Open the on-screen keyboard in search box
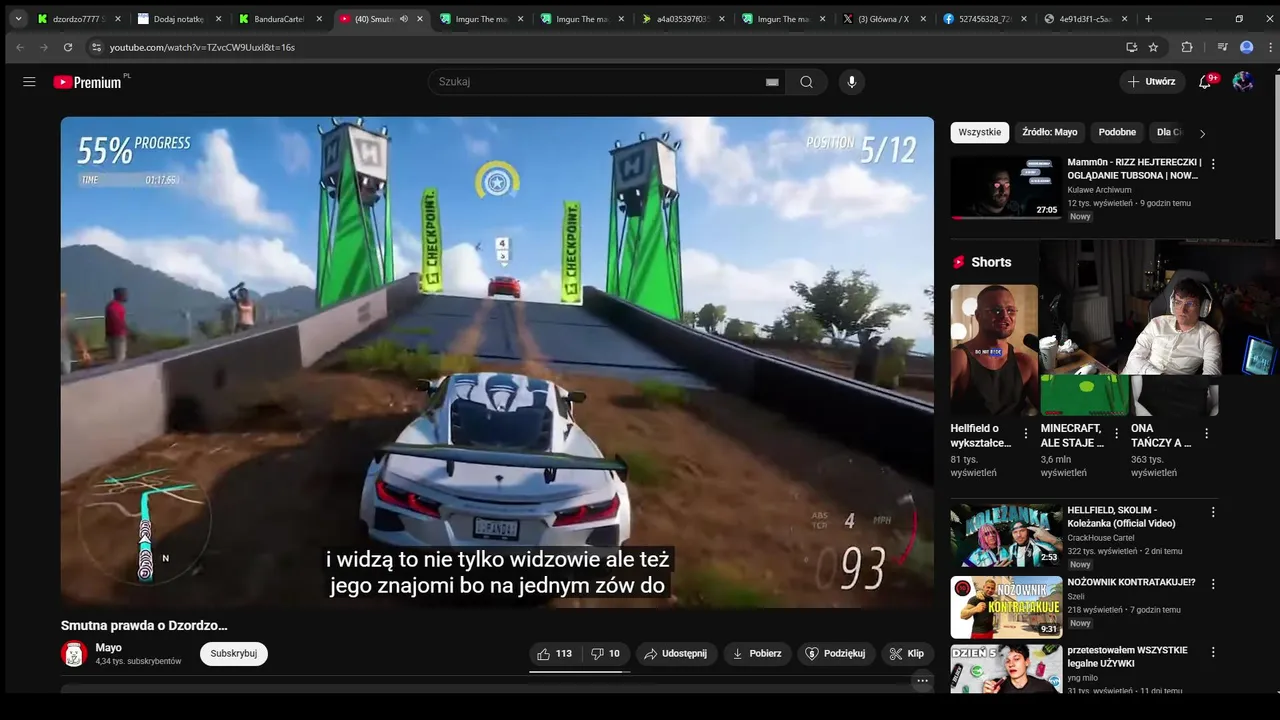Viewport: 1280px width, 720px height. [x=772, y=82]
